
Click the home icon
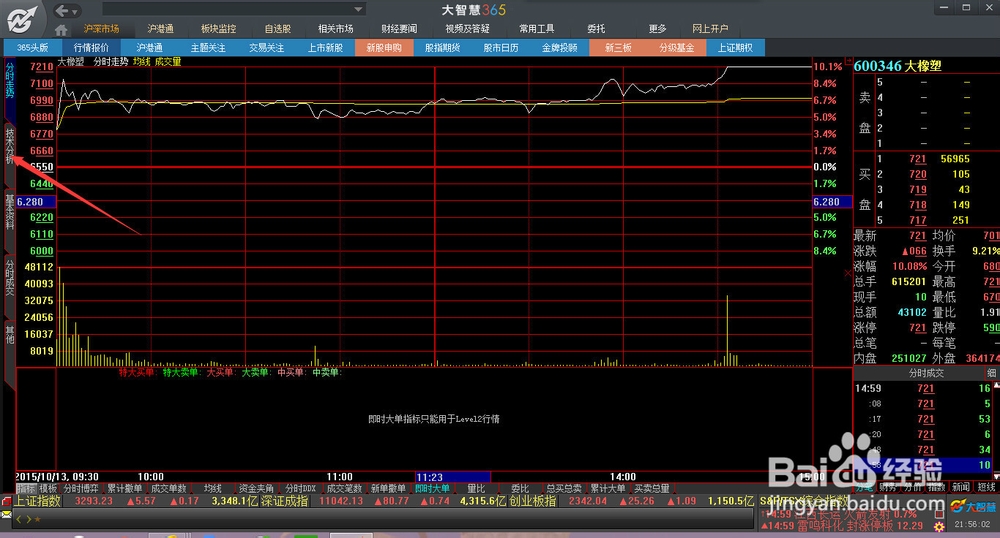[x=61, y=29]
